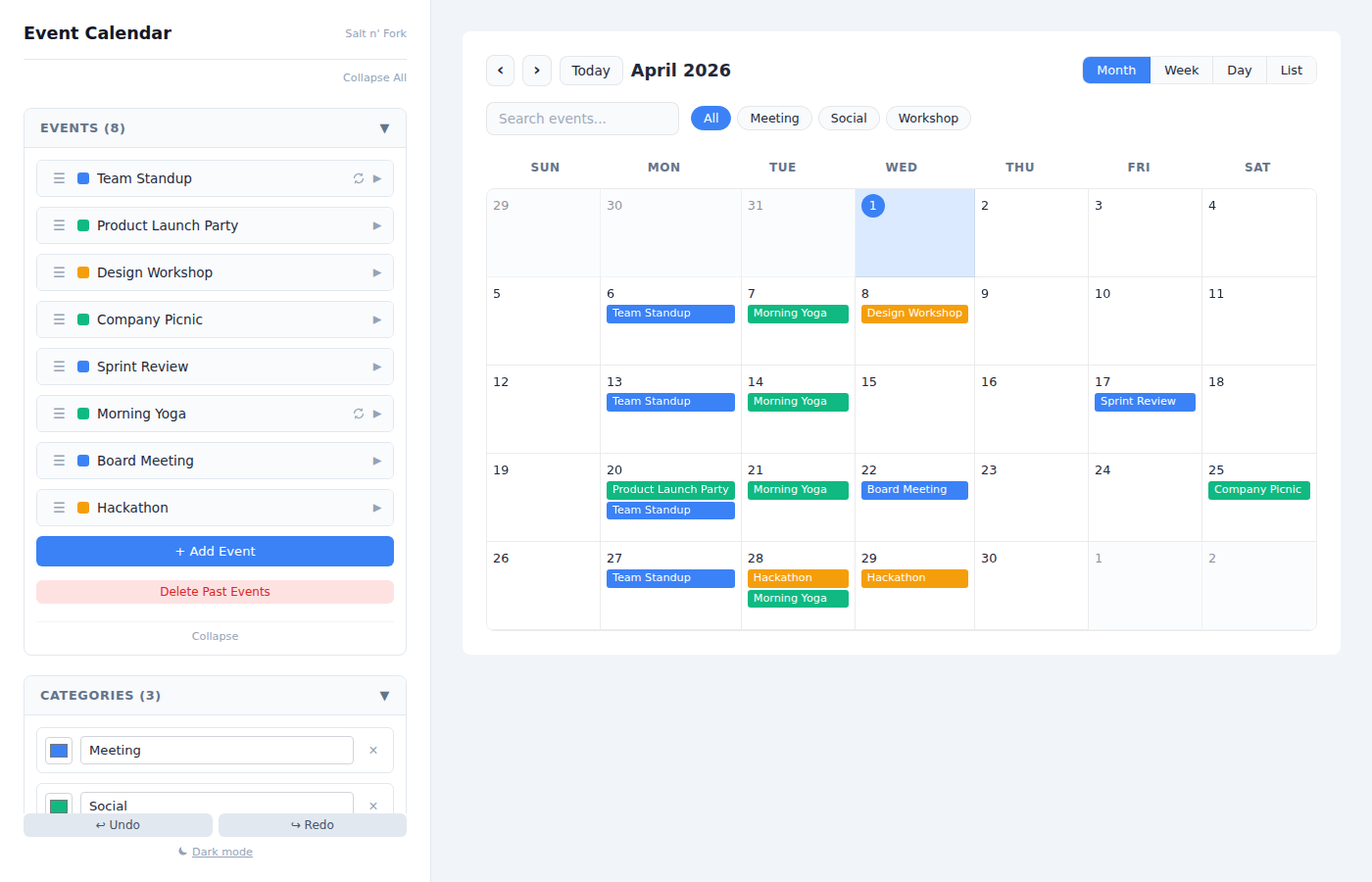Toggle the Meeting filter chip
The image size is (1372, 882).
pyautogui.click(x=774, y=118)
